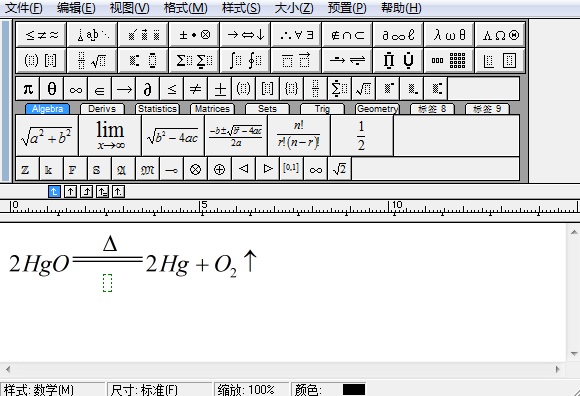Open the operator symbols palette (±•⊗)

coord(195,34)
